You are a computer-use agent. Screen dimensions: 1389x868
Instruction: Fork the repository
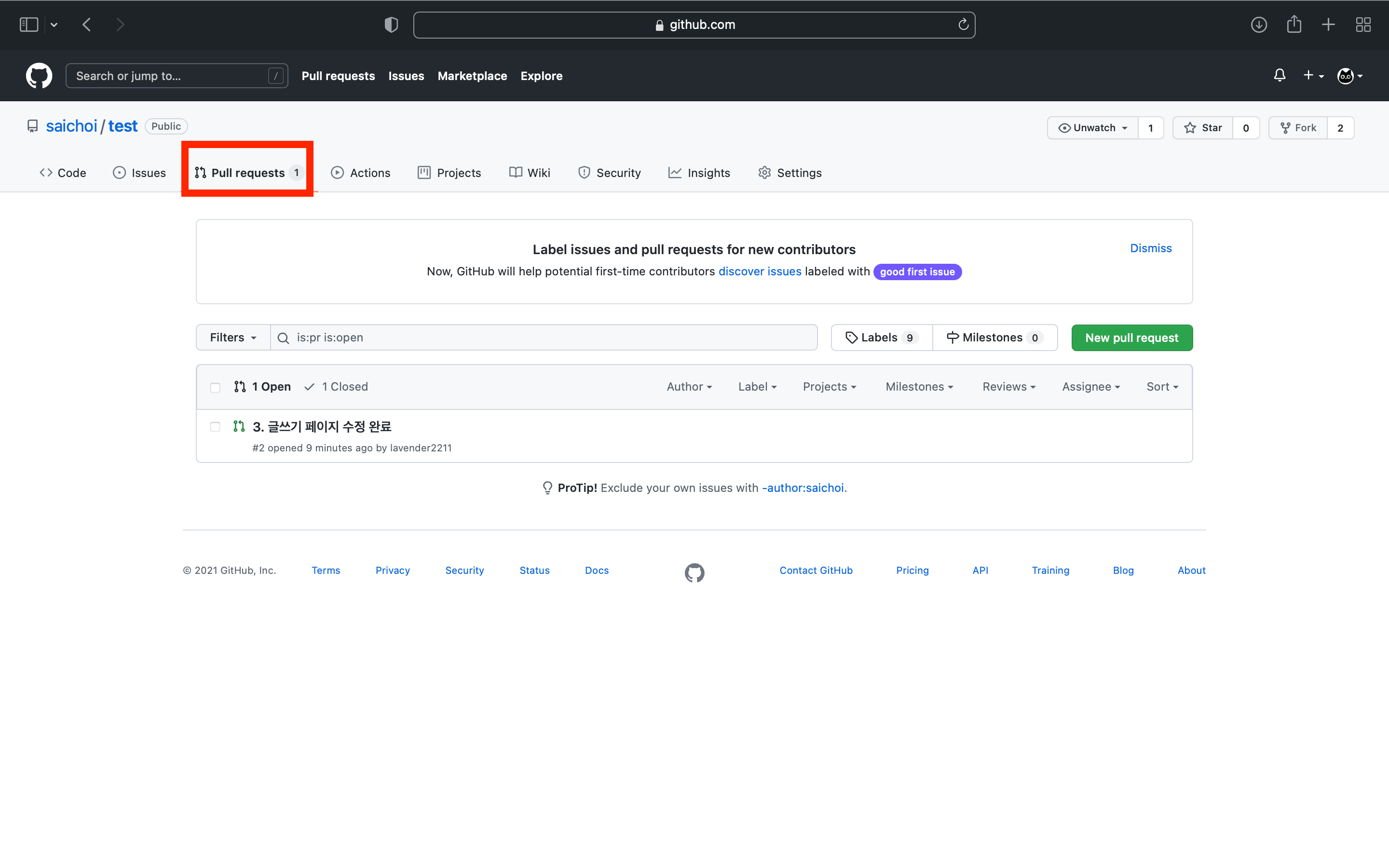(x=1298, y=127)
